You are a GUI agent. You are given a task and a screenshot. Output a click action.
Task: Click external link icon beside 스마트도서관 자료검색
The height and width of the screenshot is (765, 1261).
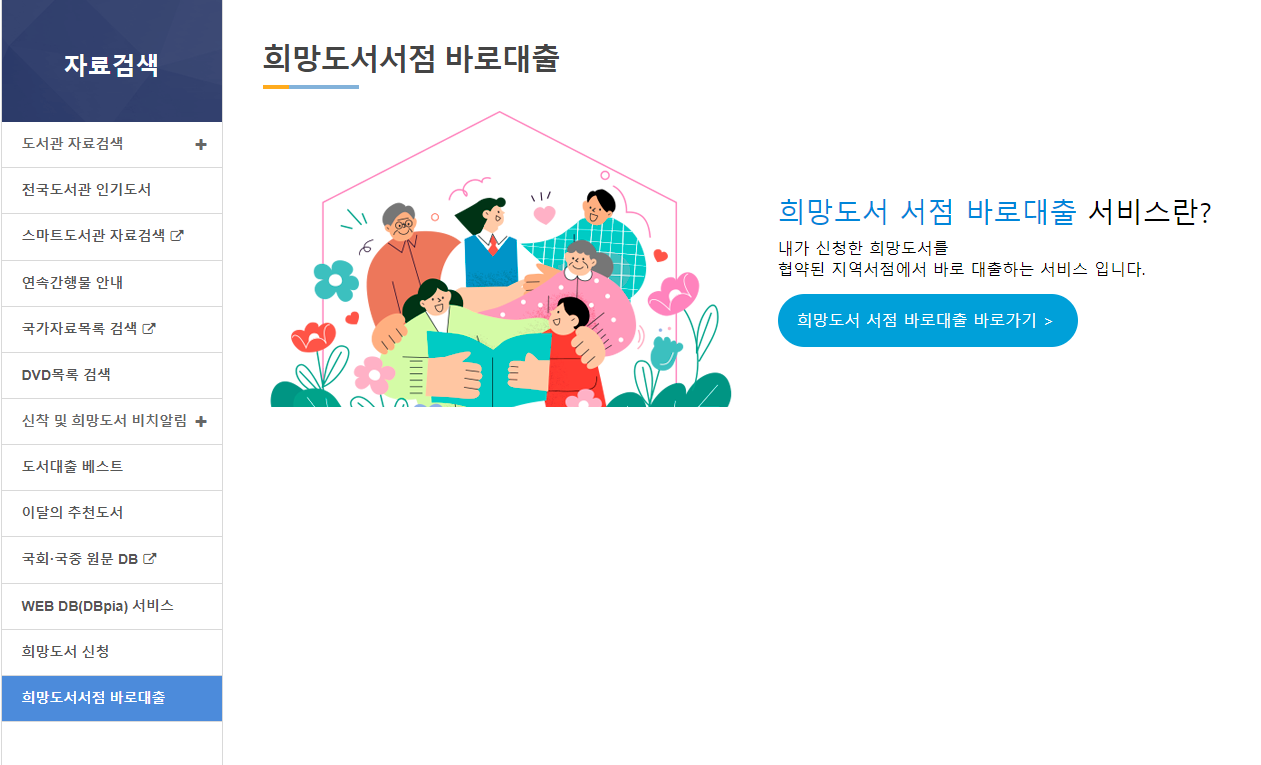[x=177, y=237]
